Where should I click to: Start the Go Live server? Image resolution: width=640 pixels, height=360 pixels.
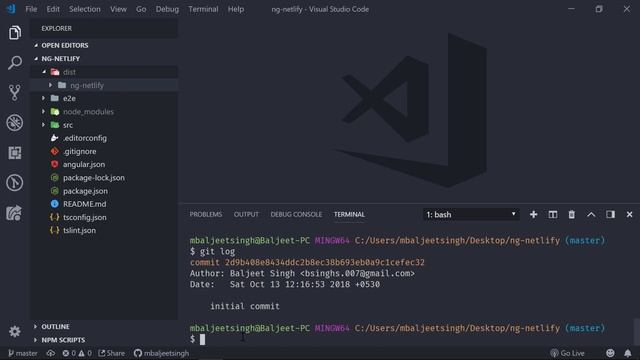coord(567,353)
